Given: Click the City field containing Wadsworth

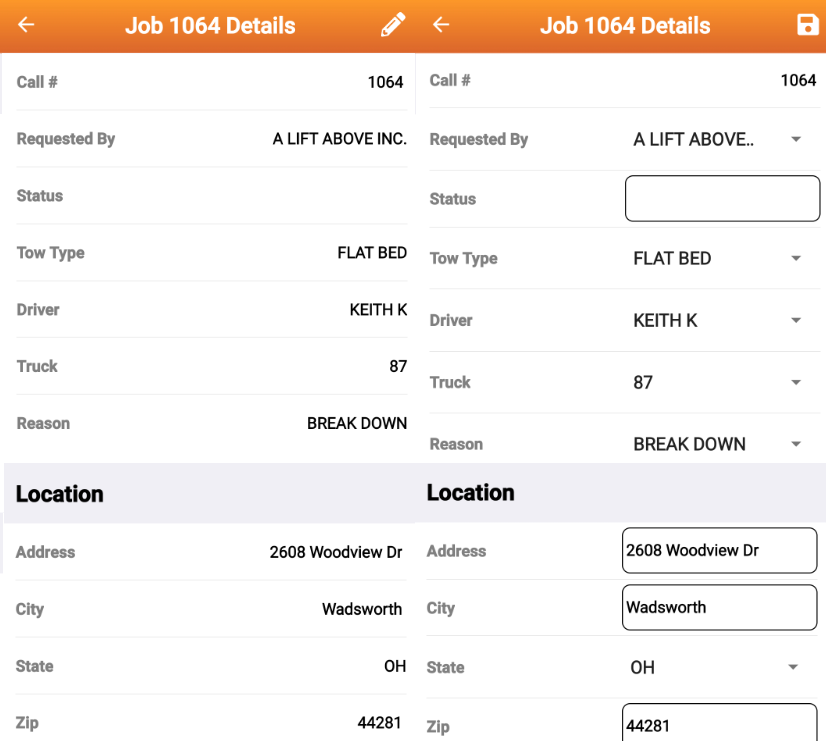Looking at the screenshot, I should (719, 608).
